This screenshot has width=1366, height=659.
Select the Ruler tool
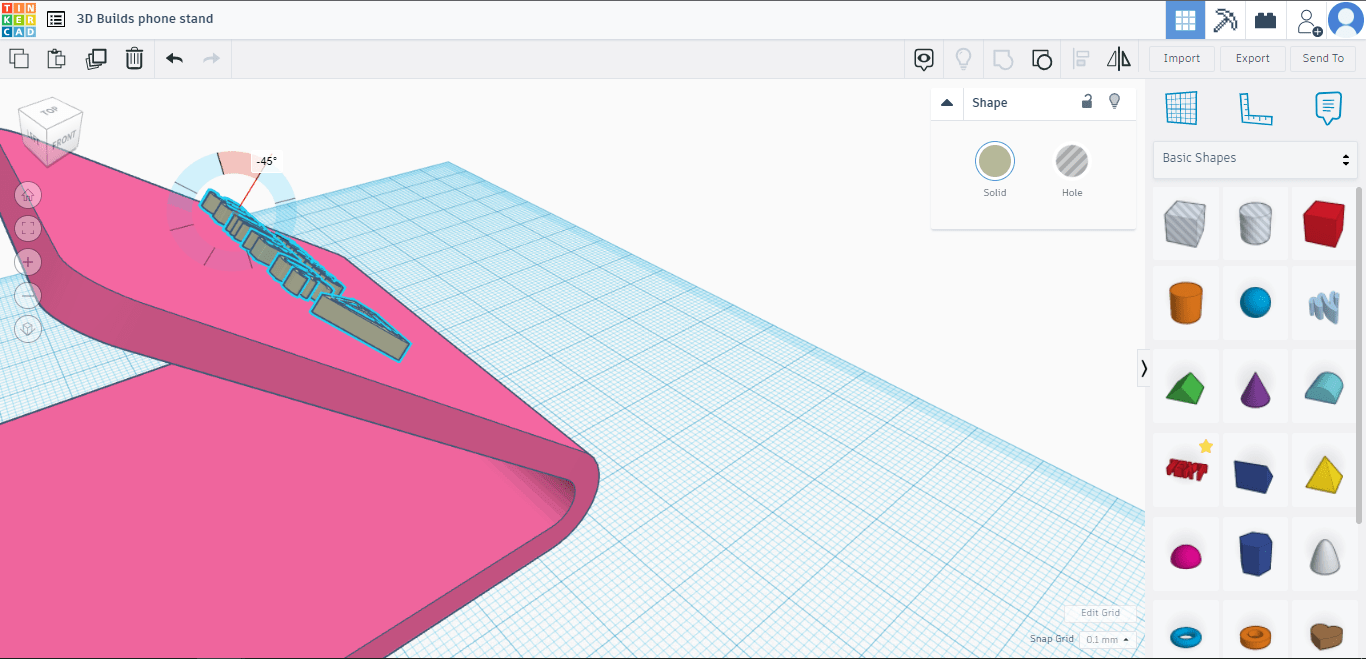[1254, 108]
